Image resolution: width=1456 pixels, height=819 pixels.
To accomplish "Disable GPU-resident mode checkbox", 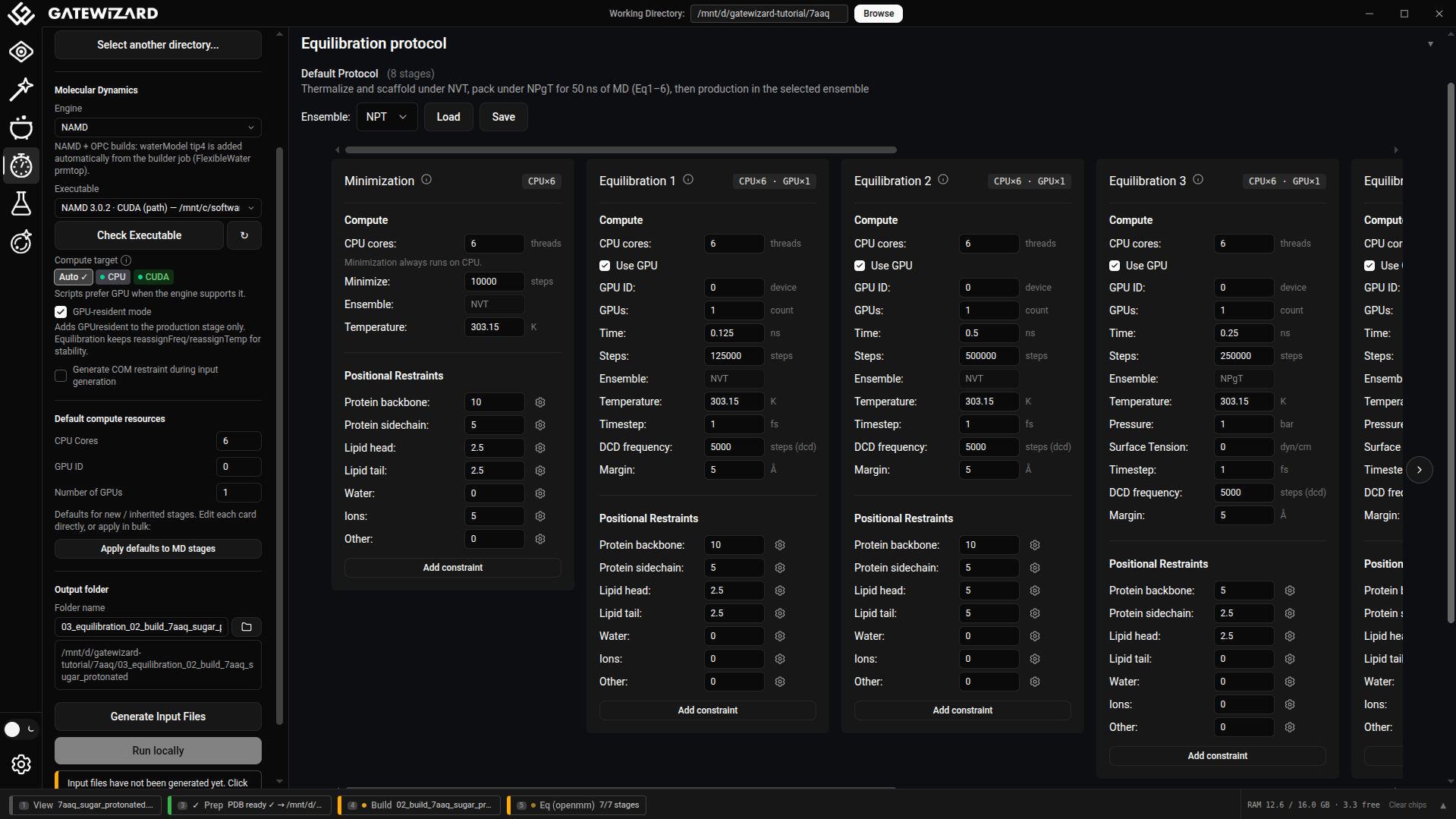I will [x=61, y=312].
